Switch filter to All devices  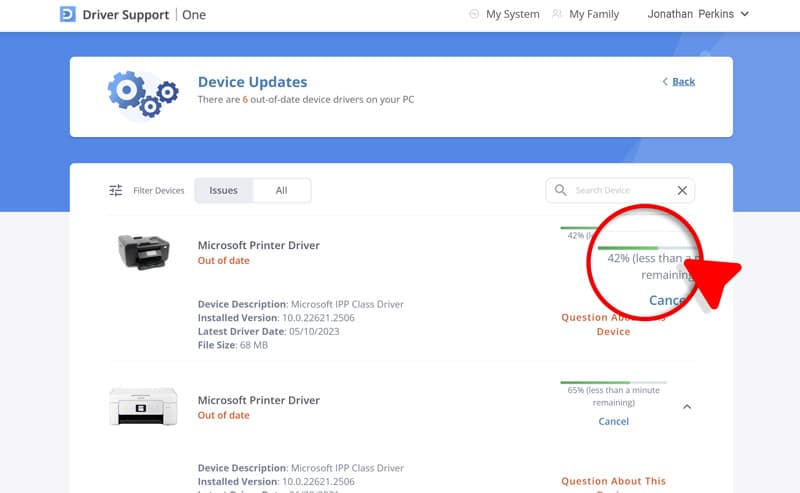click(281, 190)
